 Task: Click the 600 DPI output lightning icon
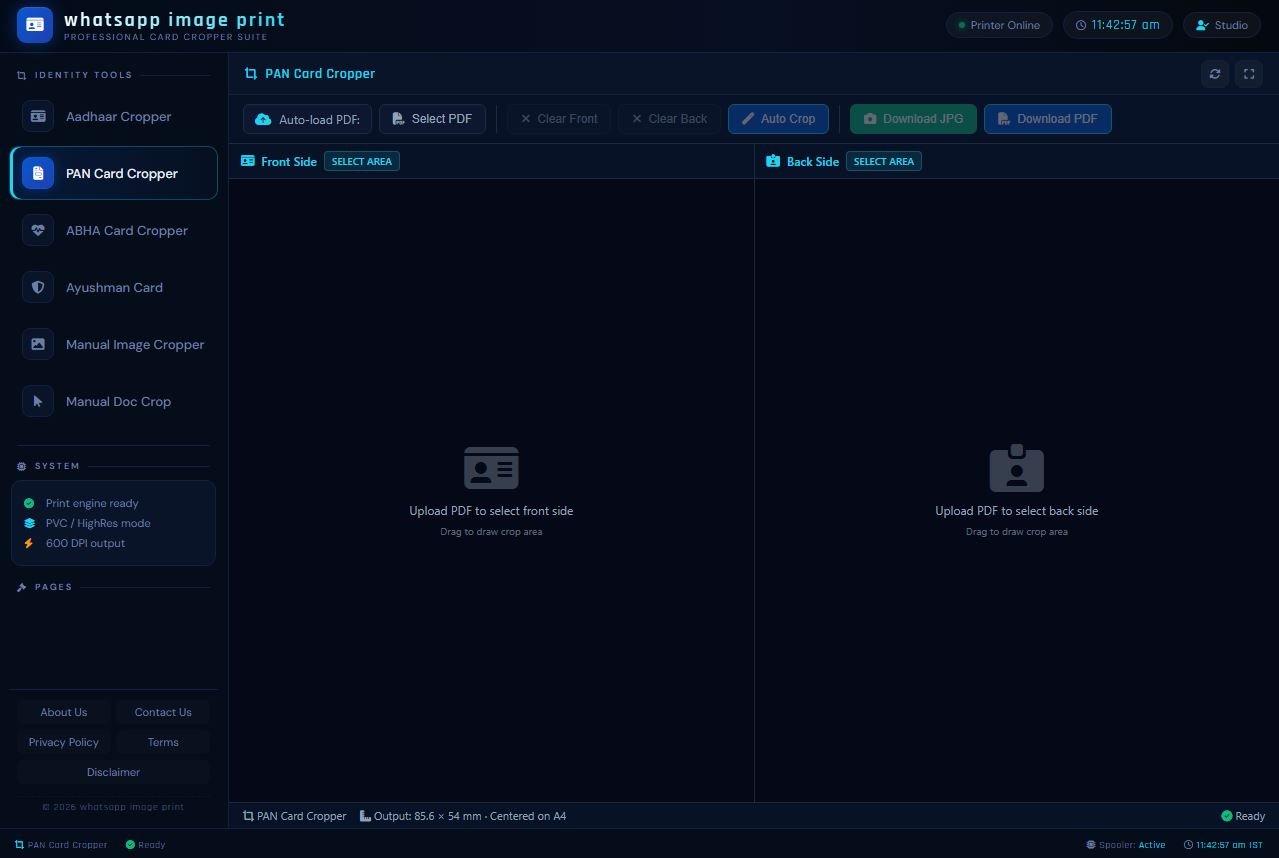tap(29, 543)
